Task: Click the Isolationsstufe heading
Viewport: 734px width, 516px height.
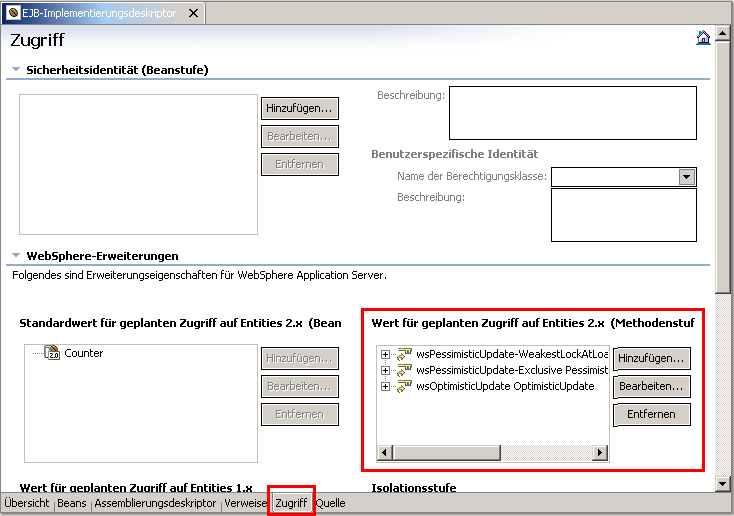Action: tap(414, 487)
